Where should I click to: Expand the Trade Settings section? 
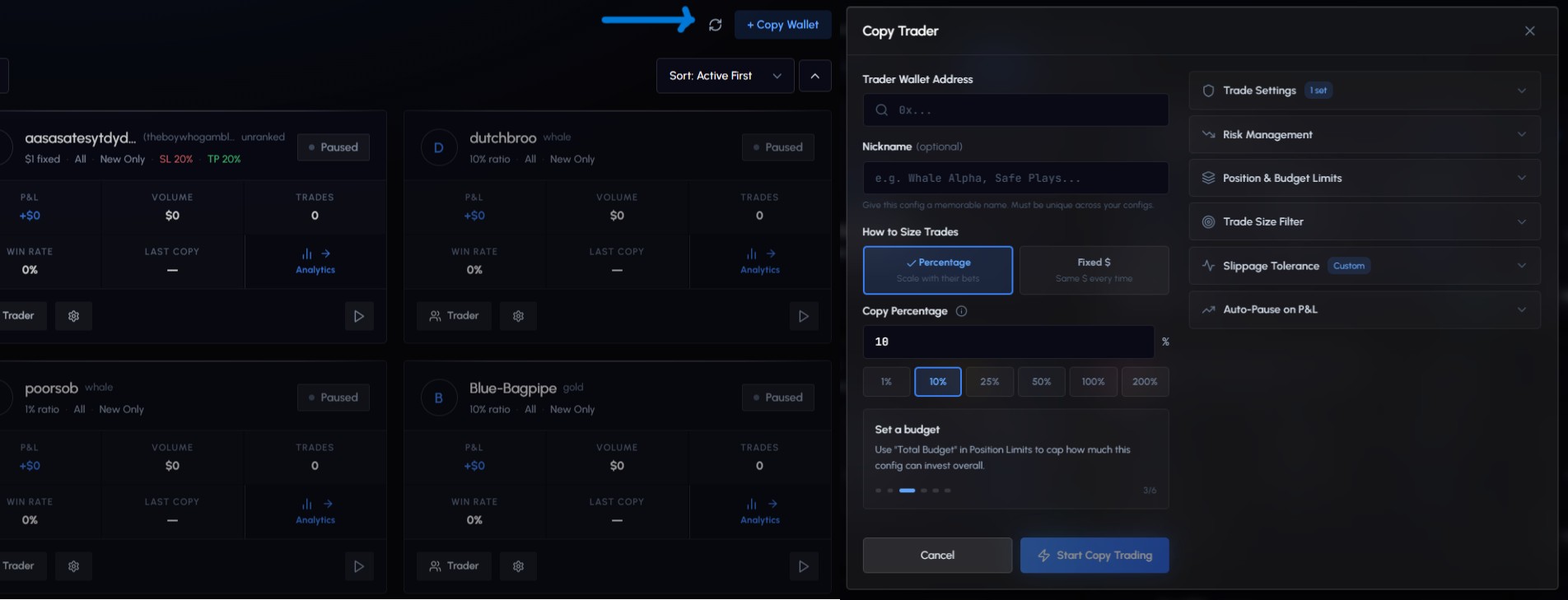pos(1364,91)
